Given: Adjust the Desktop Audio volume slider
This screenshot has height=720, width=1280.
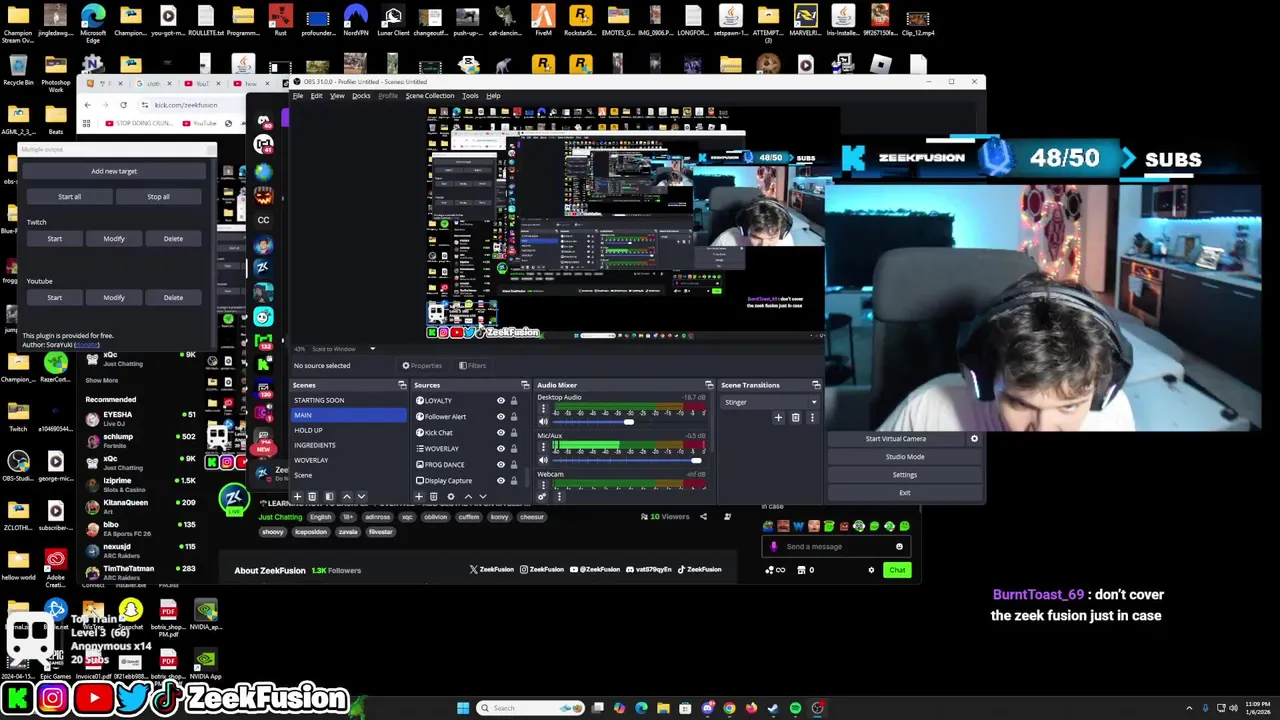Looking at the screenshot, I should 628,422.
